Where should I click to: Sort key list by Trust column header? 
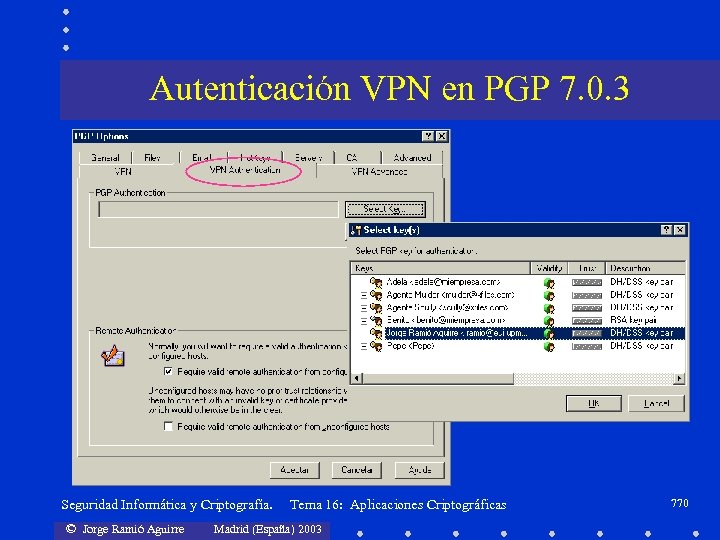coord(587,268)
